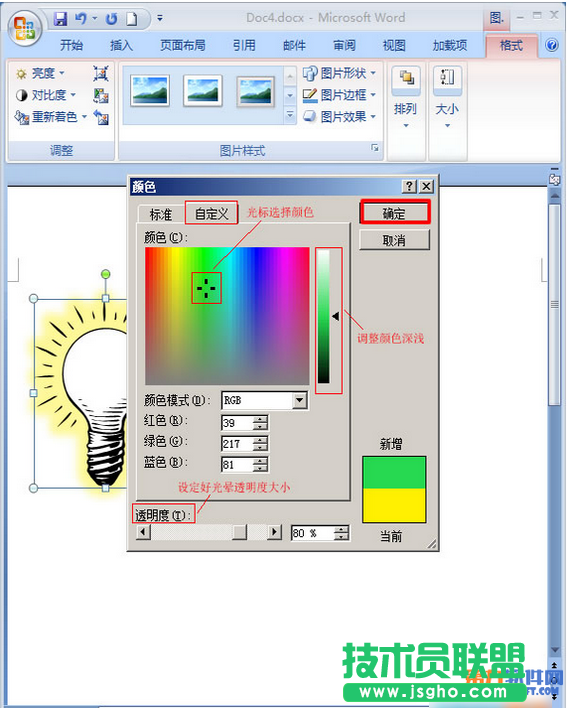
Task: Open the 排列 arrange menu
Action: click(x=406, y=98)
